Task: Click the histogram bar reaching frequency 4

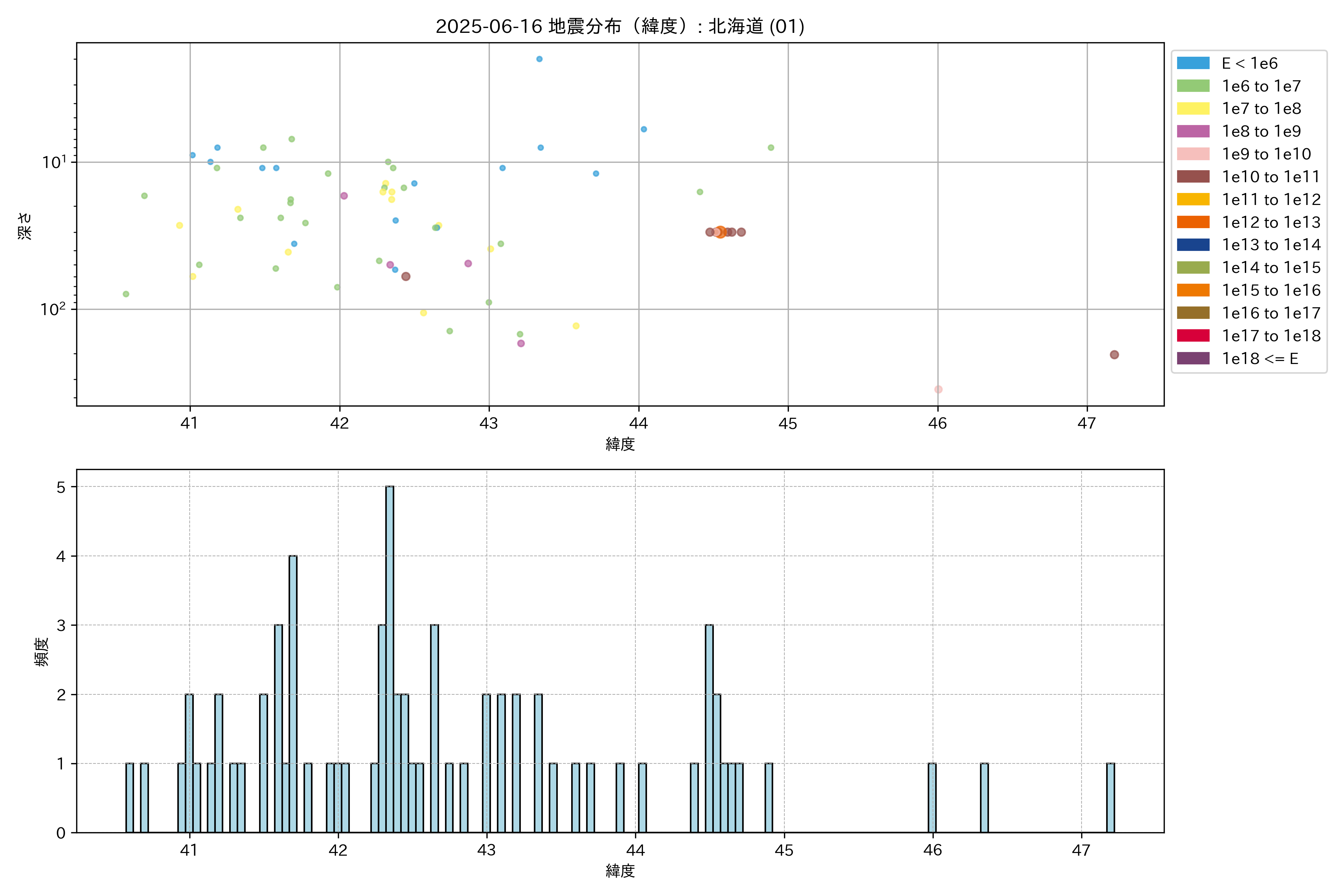Action: click(293, 694)
